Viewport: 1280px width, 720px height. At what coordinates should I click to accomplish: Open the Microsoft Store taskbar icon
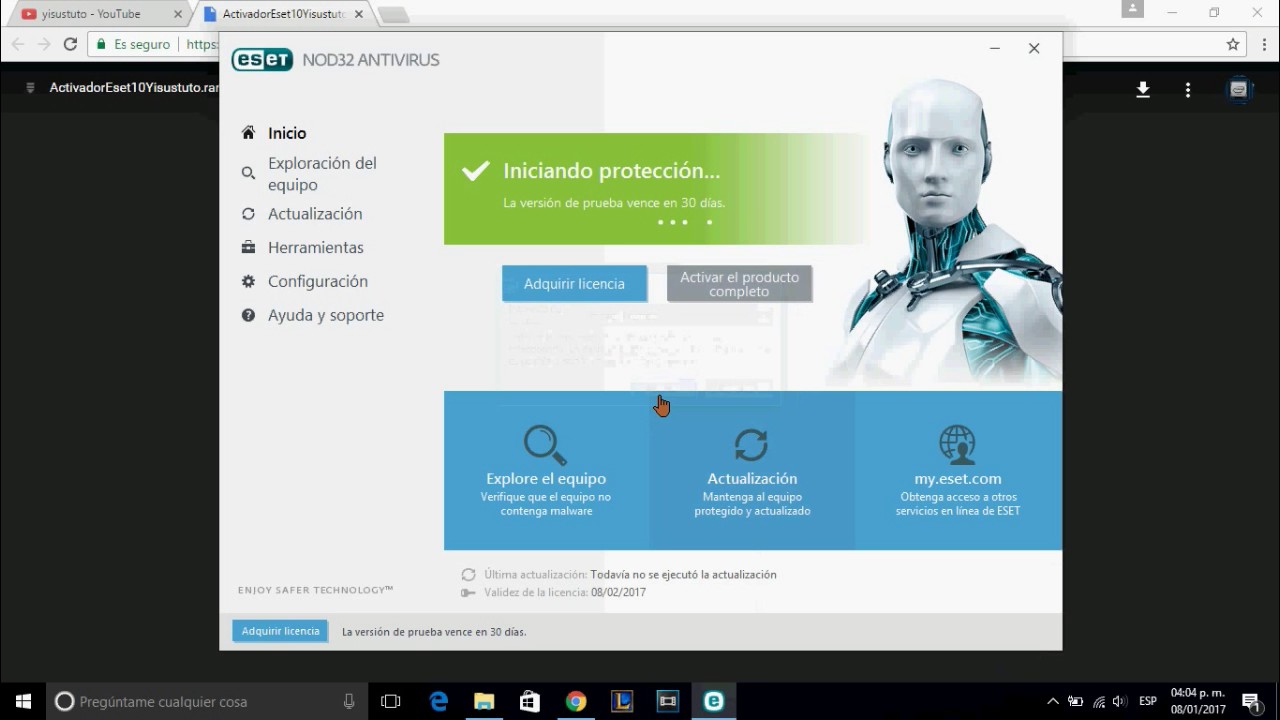click(x=530, y=701)
